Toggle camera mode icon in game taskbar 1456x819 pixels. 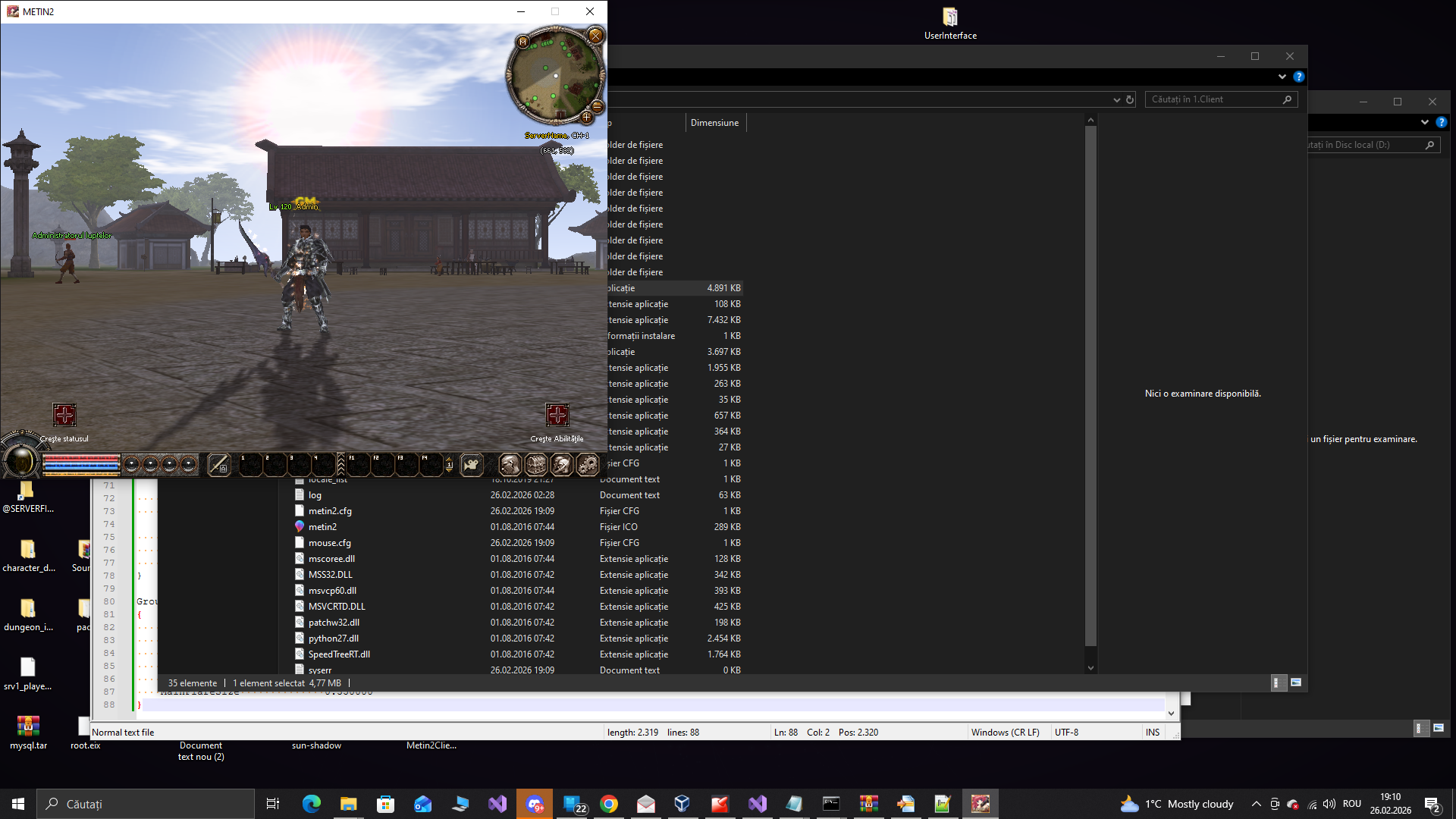[x=472, y=464]
